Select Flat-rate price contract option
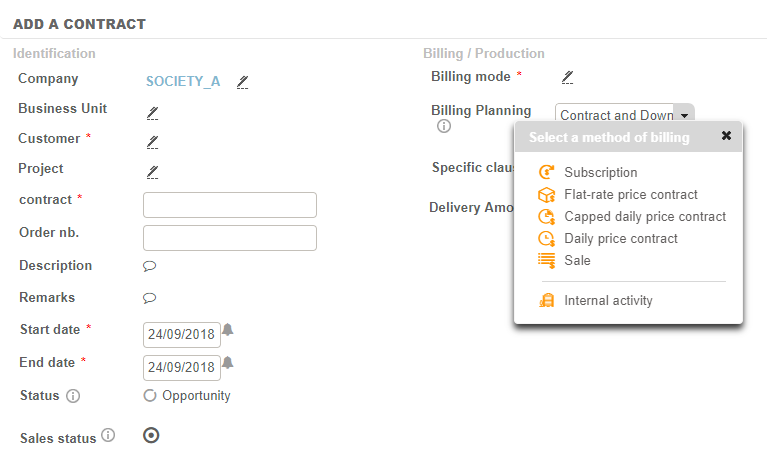The width and height of the screenshot is (767, 460). [x=630, y=195]
